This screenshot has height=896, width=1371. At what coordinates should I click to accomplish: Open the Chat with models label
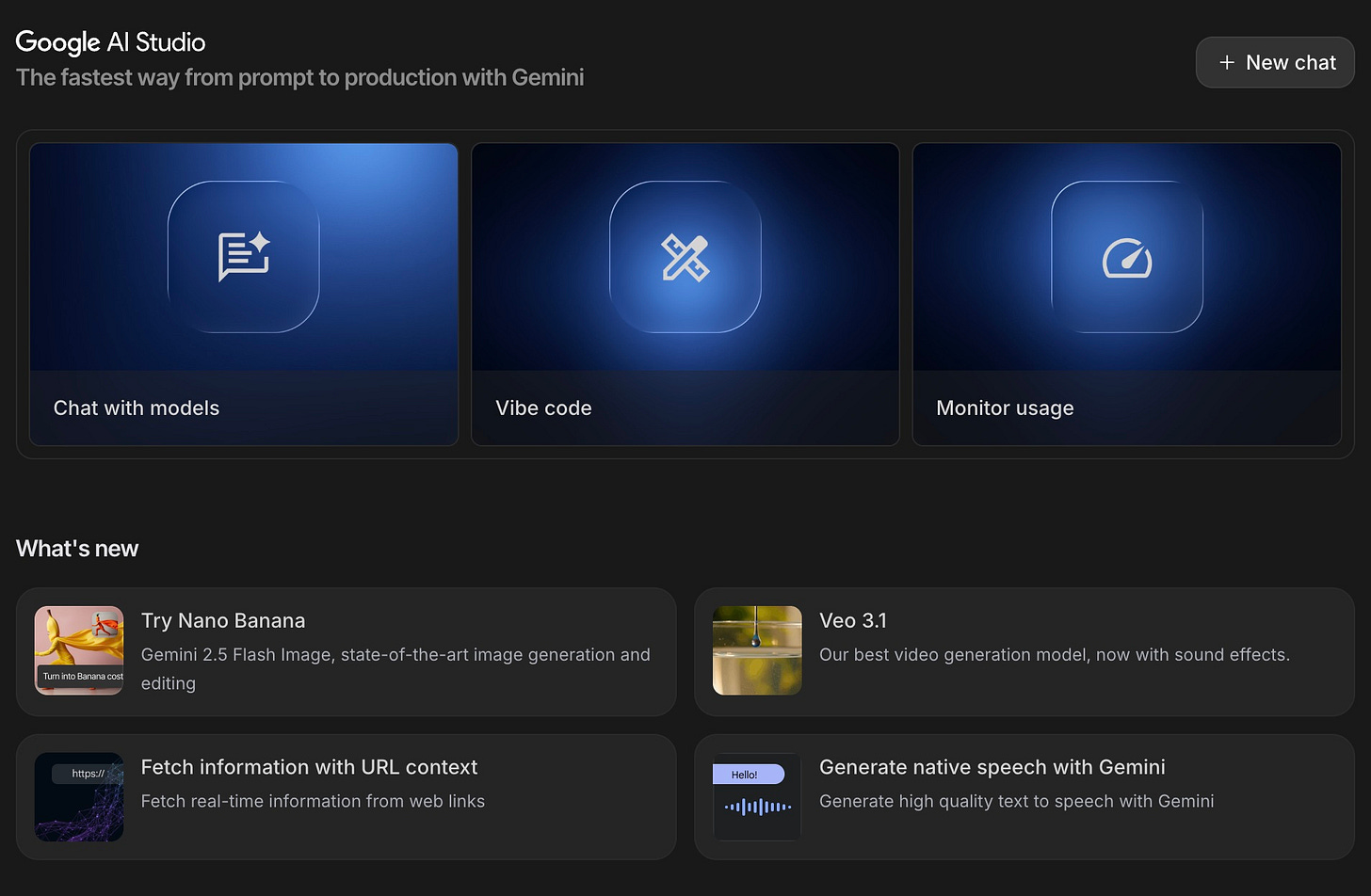pos(137,408)
